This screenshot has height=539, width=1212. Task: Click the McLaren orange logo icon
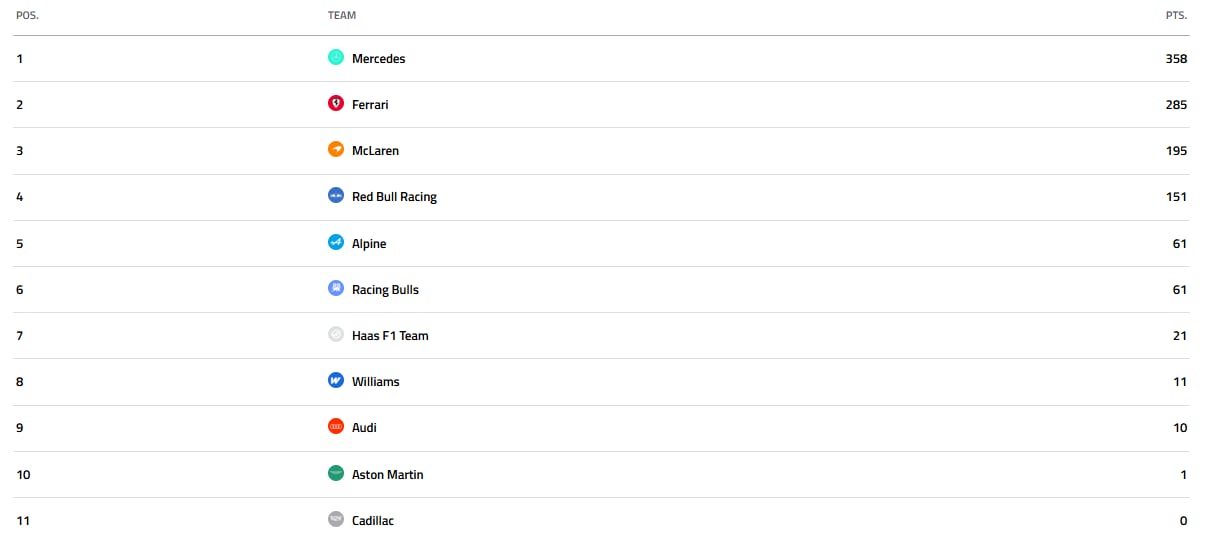[x=336, y=150]
